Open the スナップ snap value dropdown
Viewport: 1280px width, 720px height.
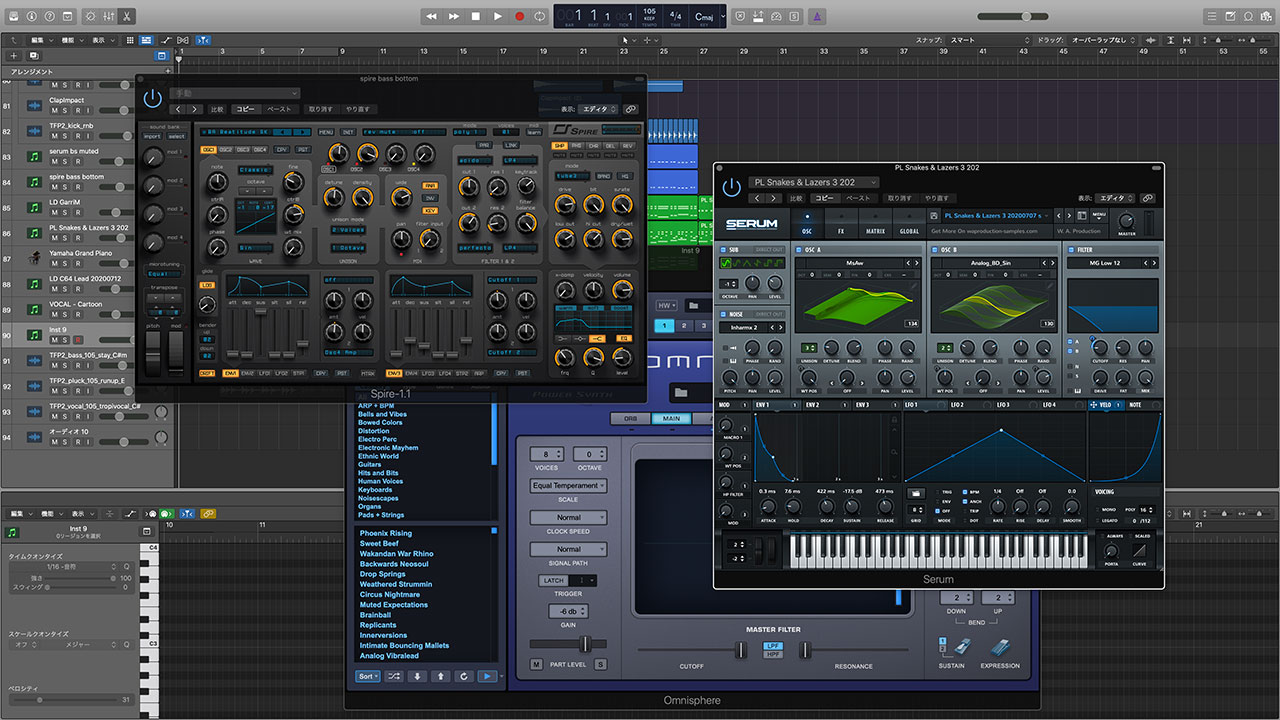(990, 40)
